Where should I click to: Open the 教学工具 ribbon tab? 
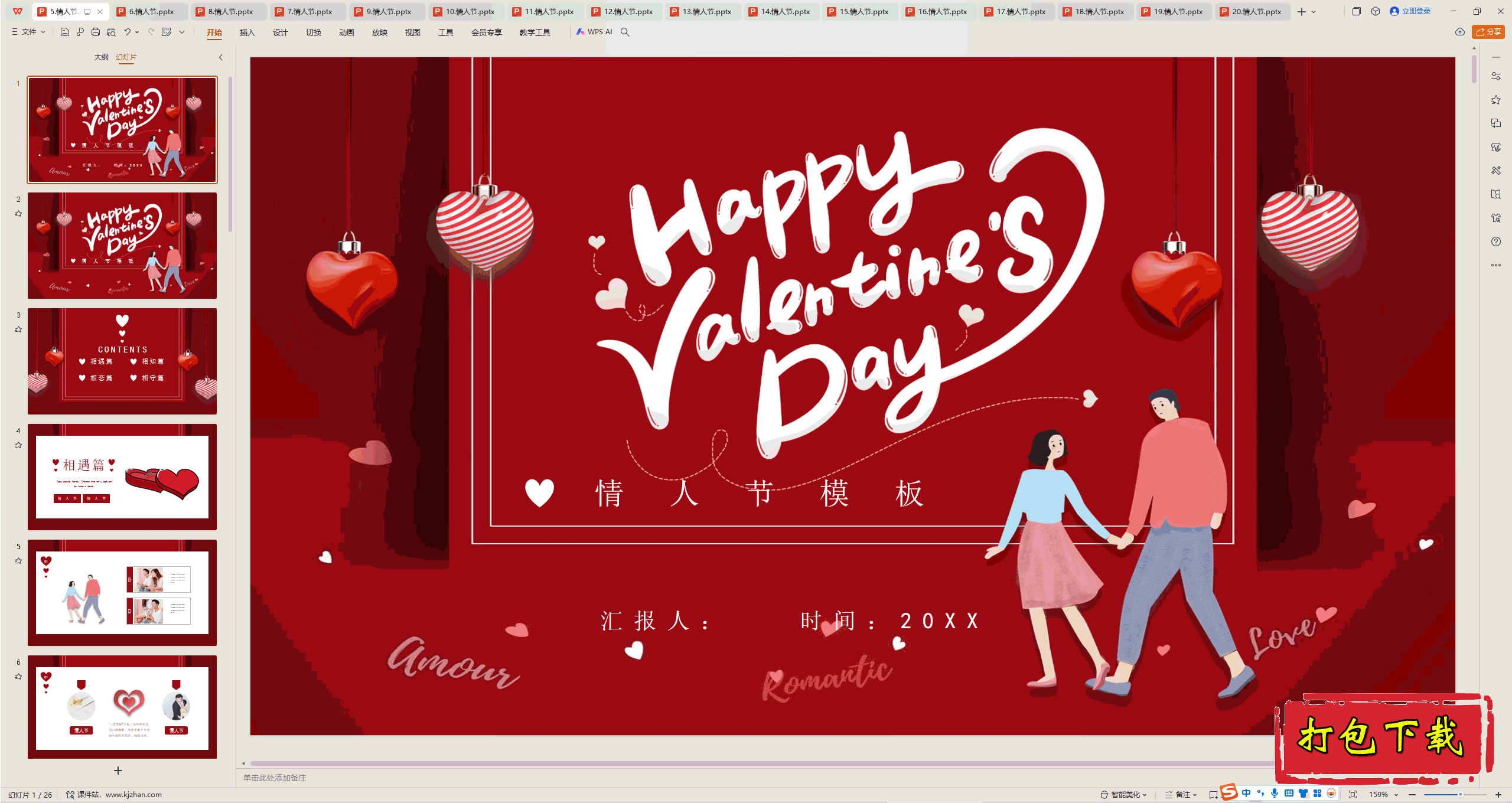click(x=535, y=32)
